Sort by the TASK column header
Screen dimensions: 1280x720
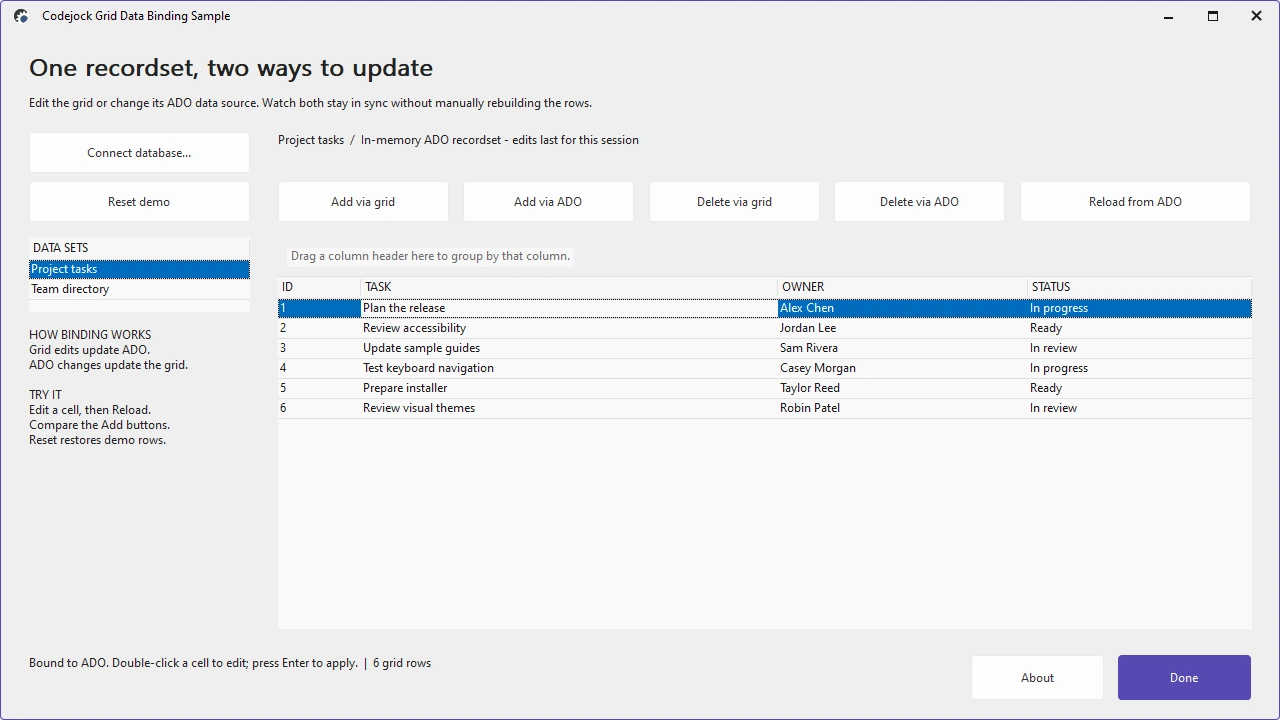point(568,287)
